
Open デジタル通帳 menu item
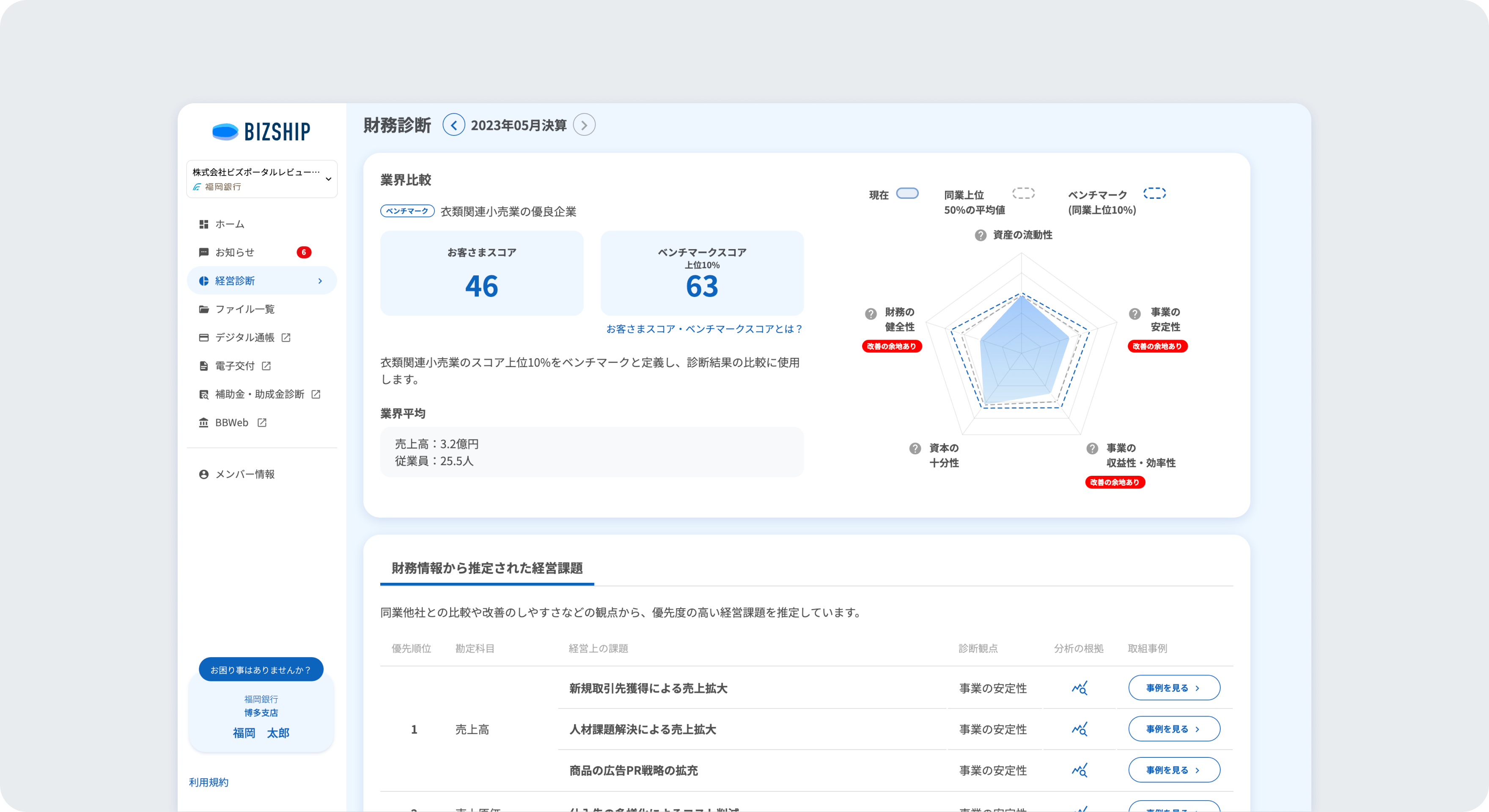click(262, 337)
